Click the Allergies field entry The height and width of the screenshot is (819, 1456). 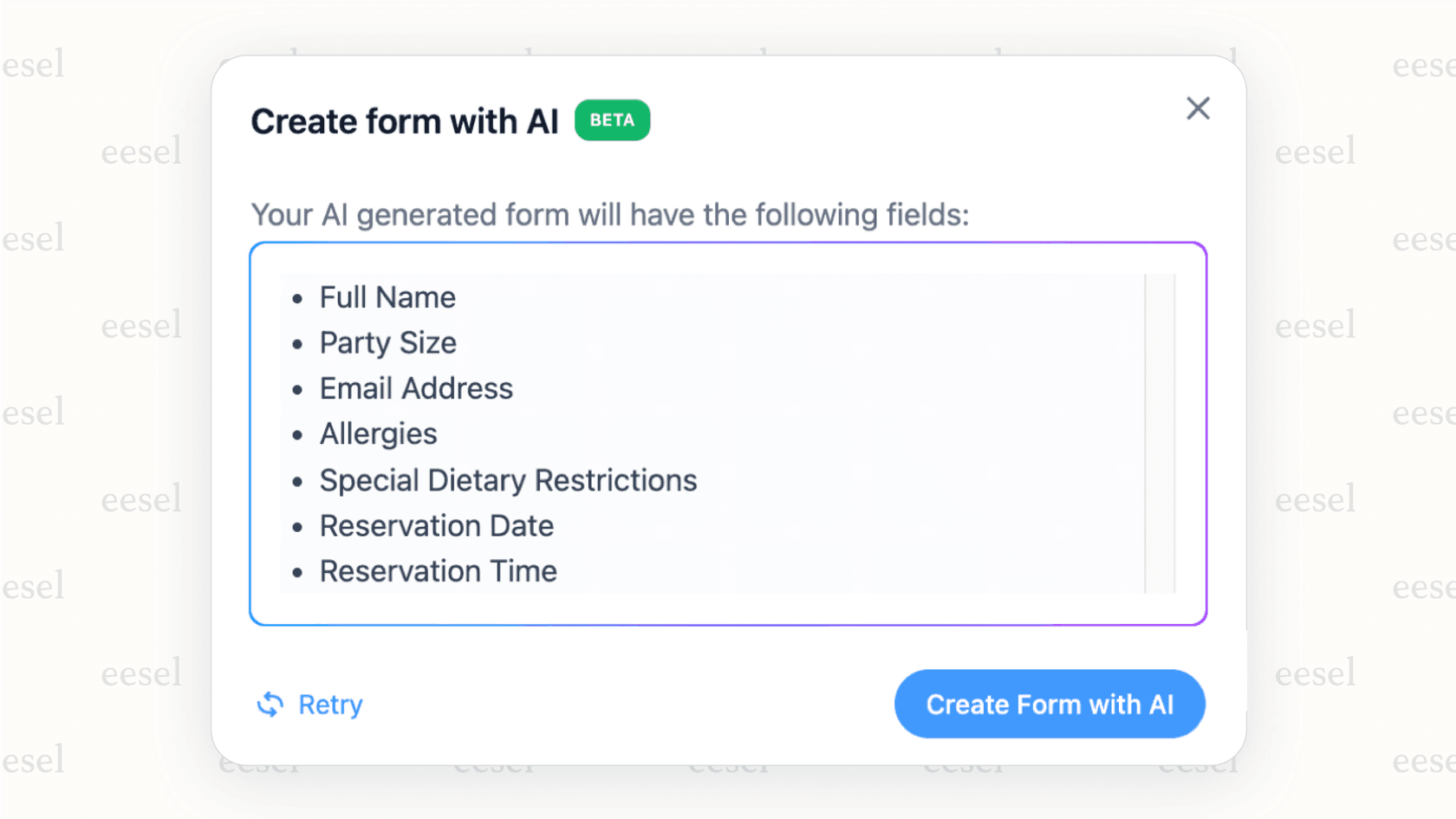coord(378,434)
